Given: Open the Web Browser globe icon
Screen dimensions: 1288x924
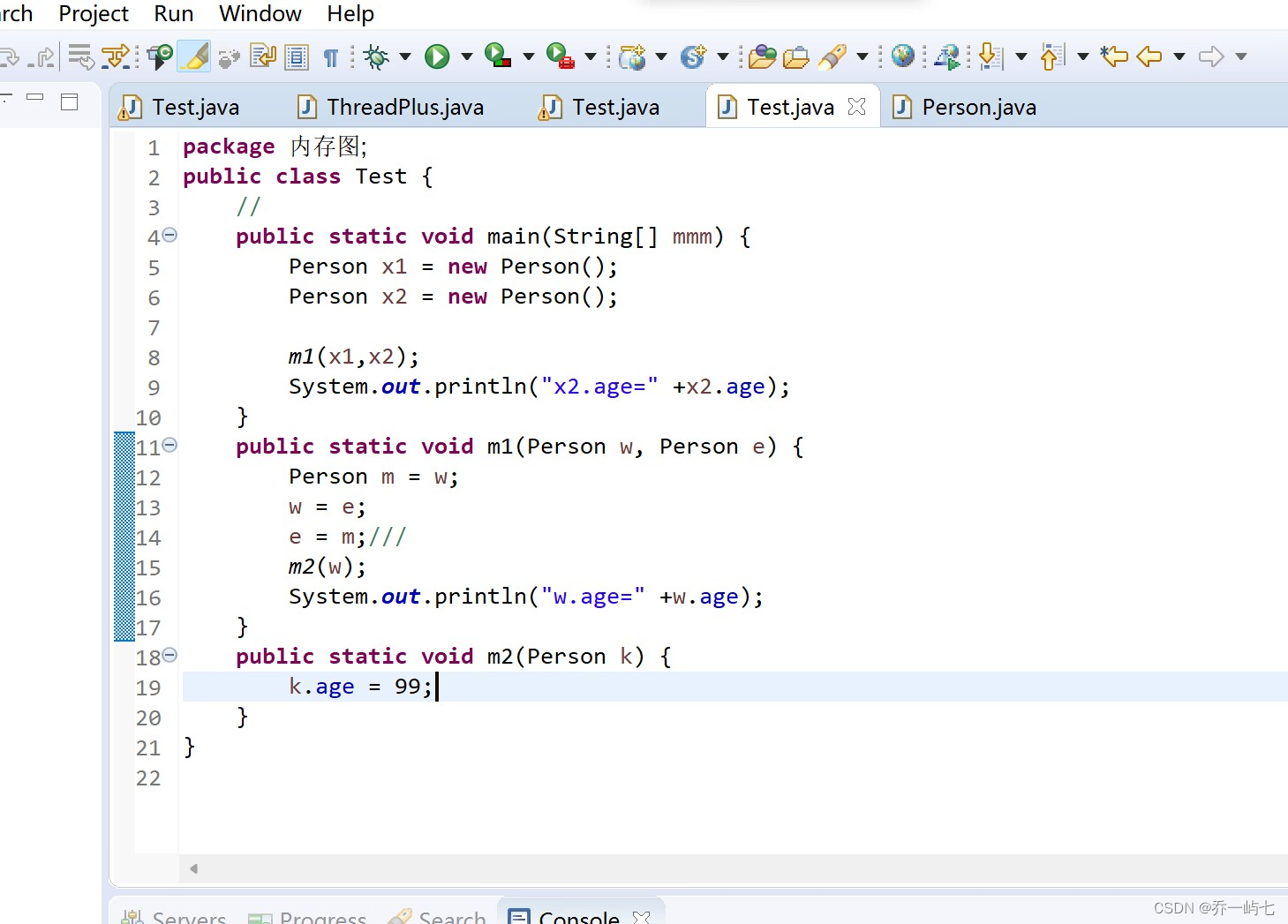Looking at the screenshot, I should 903,56.
